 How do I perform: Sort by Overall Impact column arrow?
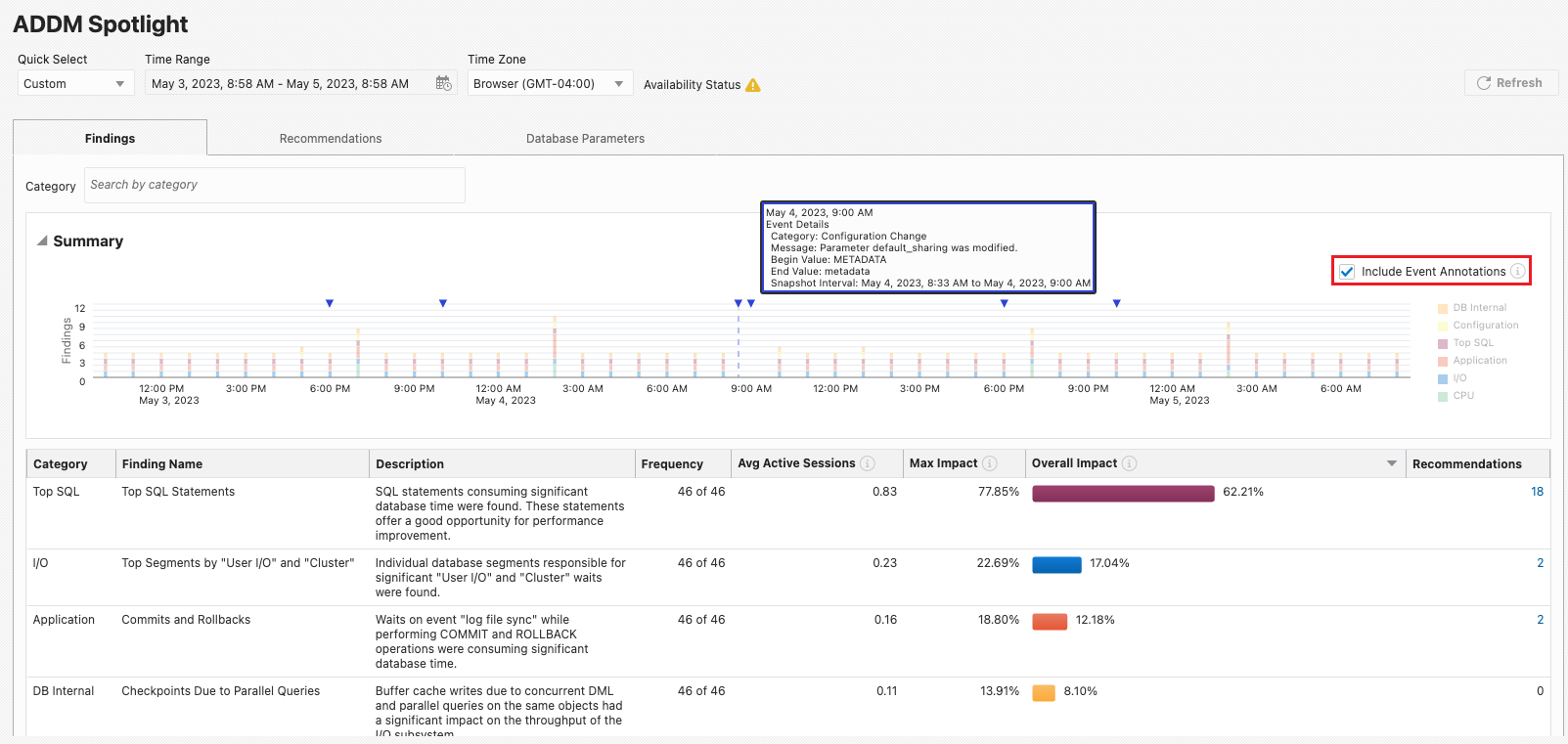coord(1391,463)
